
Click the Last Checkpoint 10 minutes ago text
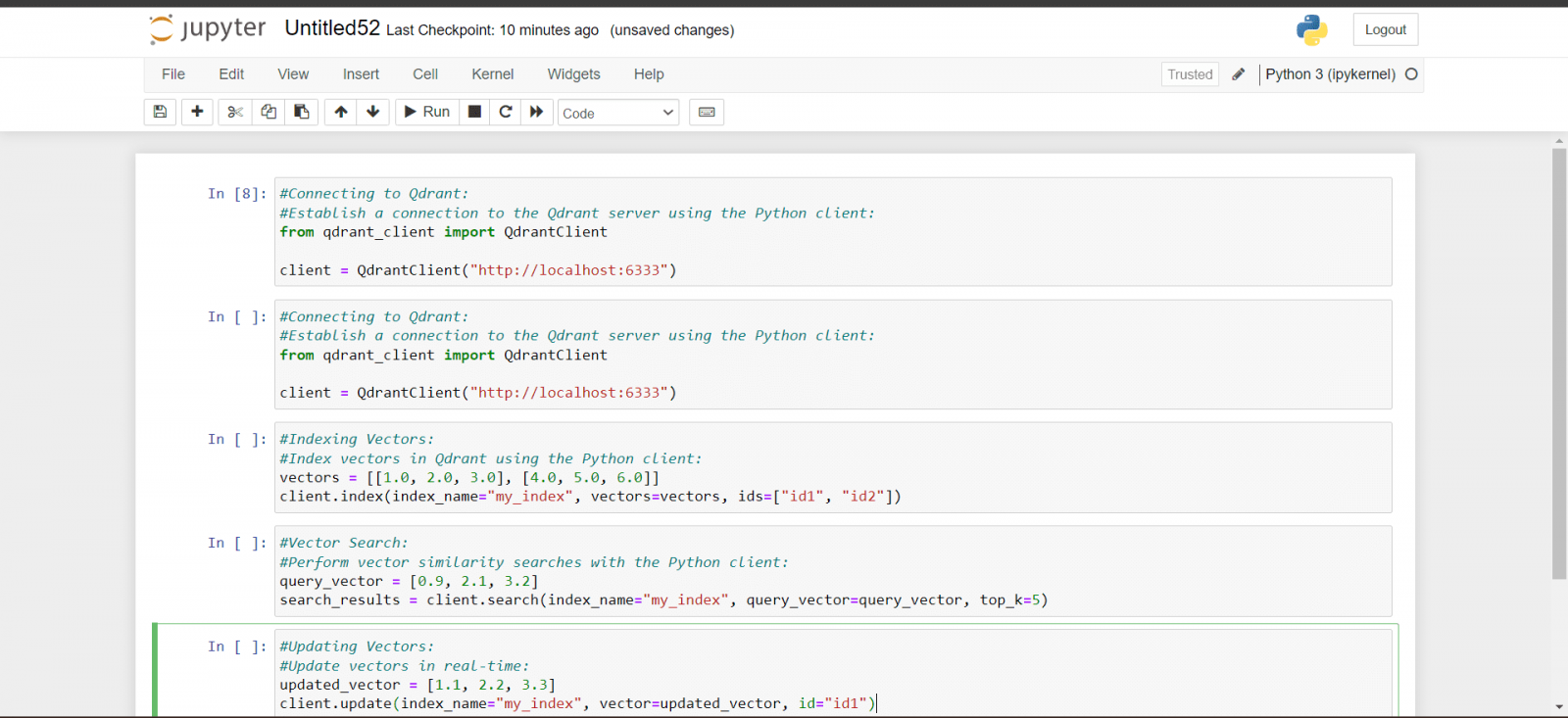(492, 30)
